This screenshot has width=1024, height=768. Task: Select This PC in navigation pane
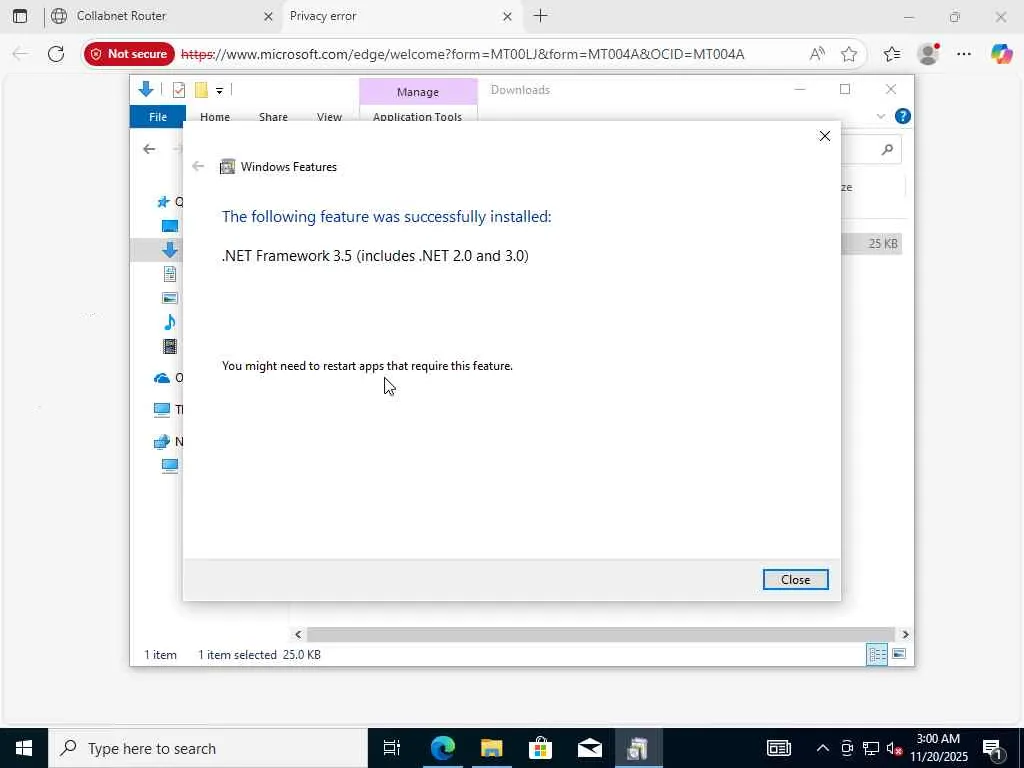(x=162, y=409)
